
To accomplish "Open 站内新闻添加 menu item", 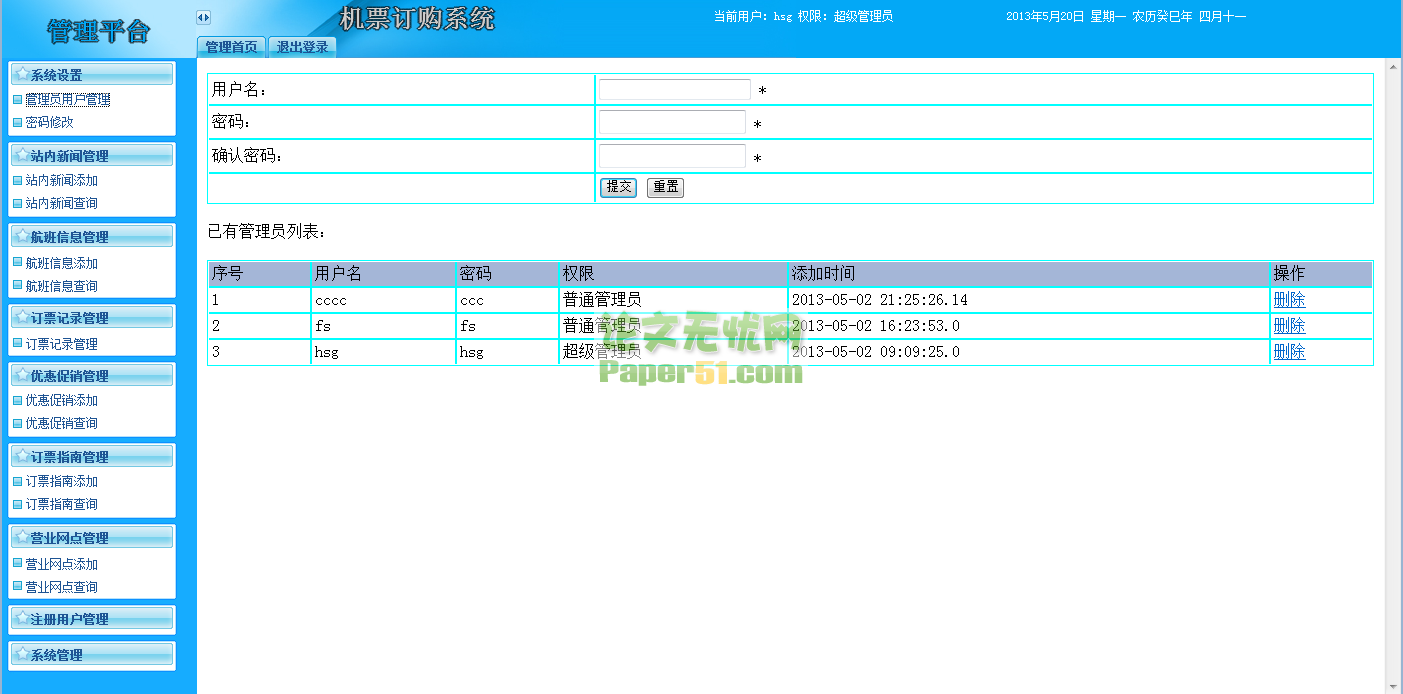I will point(61,180).
